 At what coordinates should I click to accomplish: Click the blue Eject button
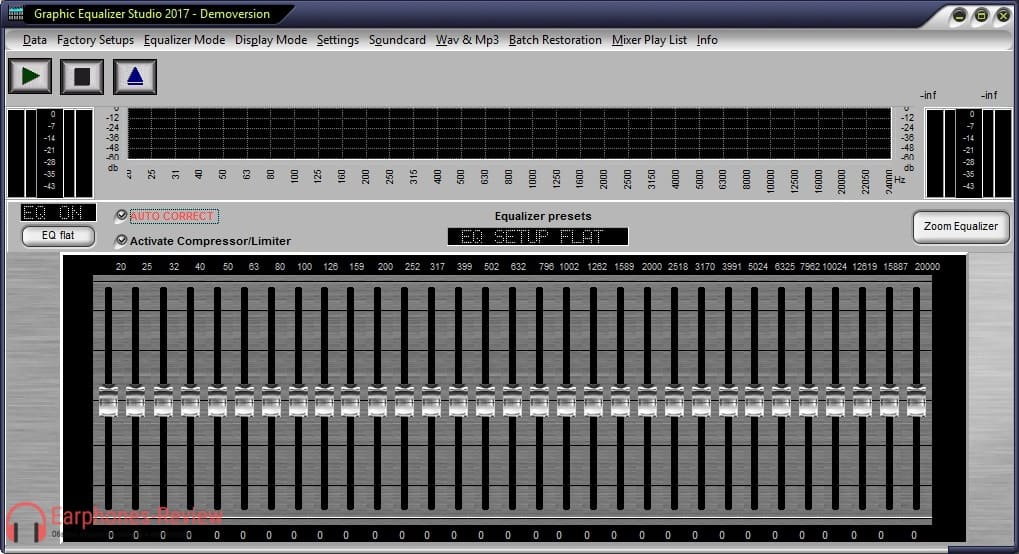point(135,76)
